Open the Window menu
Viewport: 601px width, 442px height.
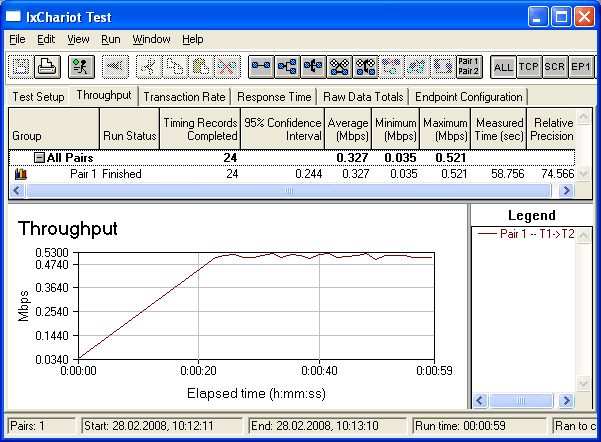coord(151,39)
